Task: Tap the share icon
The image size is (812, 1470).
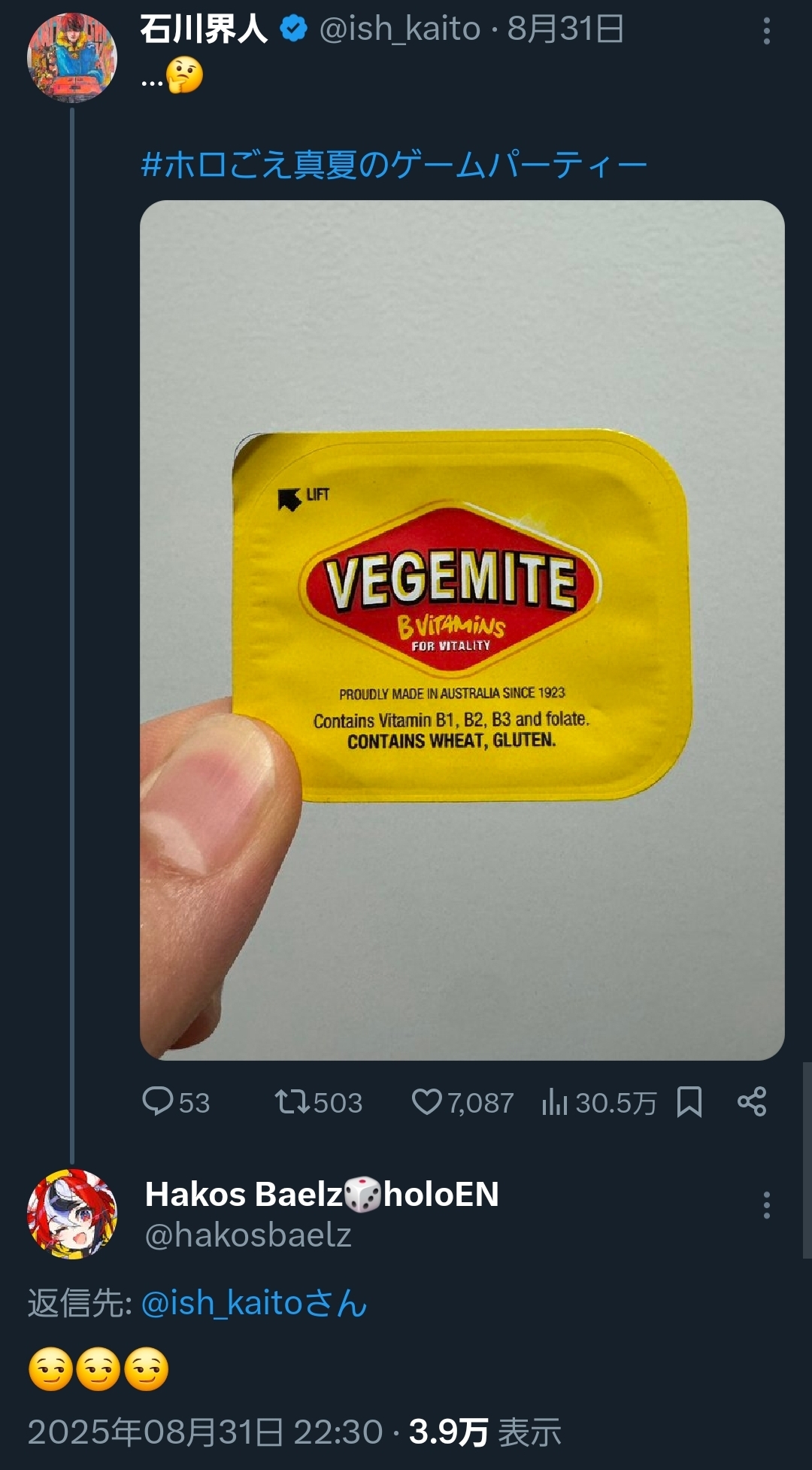Action: pos(752,1101)
